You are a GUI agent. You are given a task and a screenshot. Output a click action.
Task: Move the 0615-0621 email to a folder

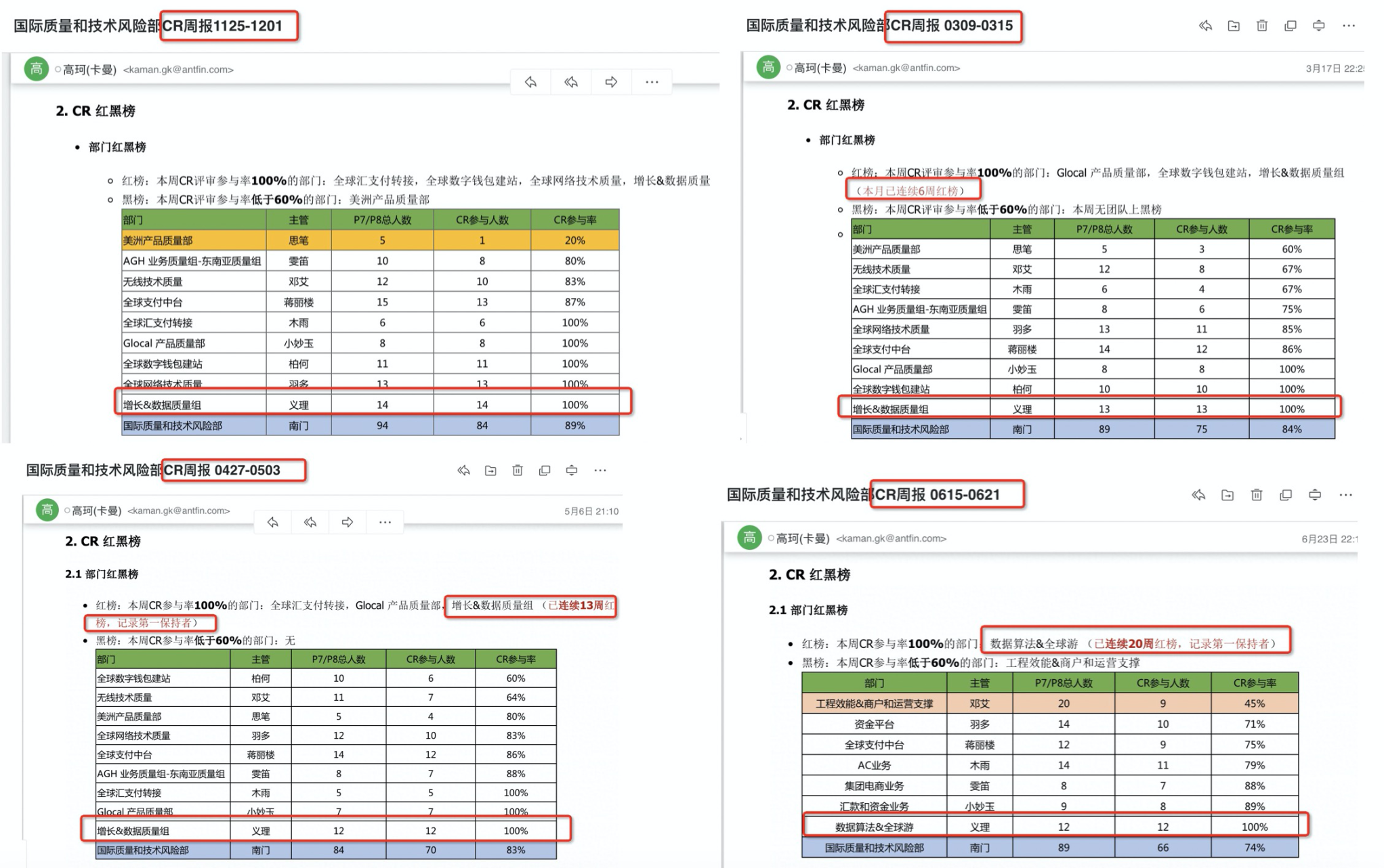point(1228,495)
